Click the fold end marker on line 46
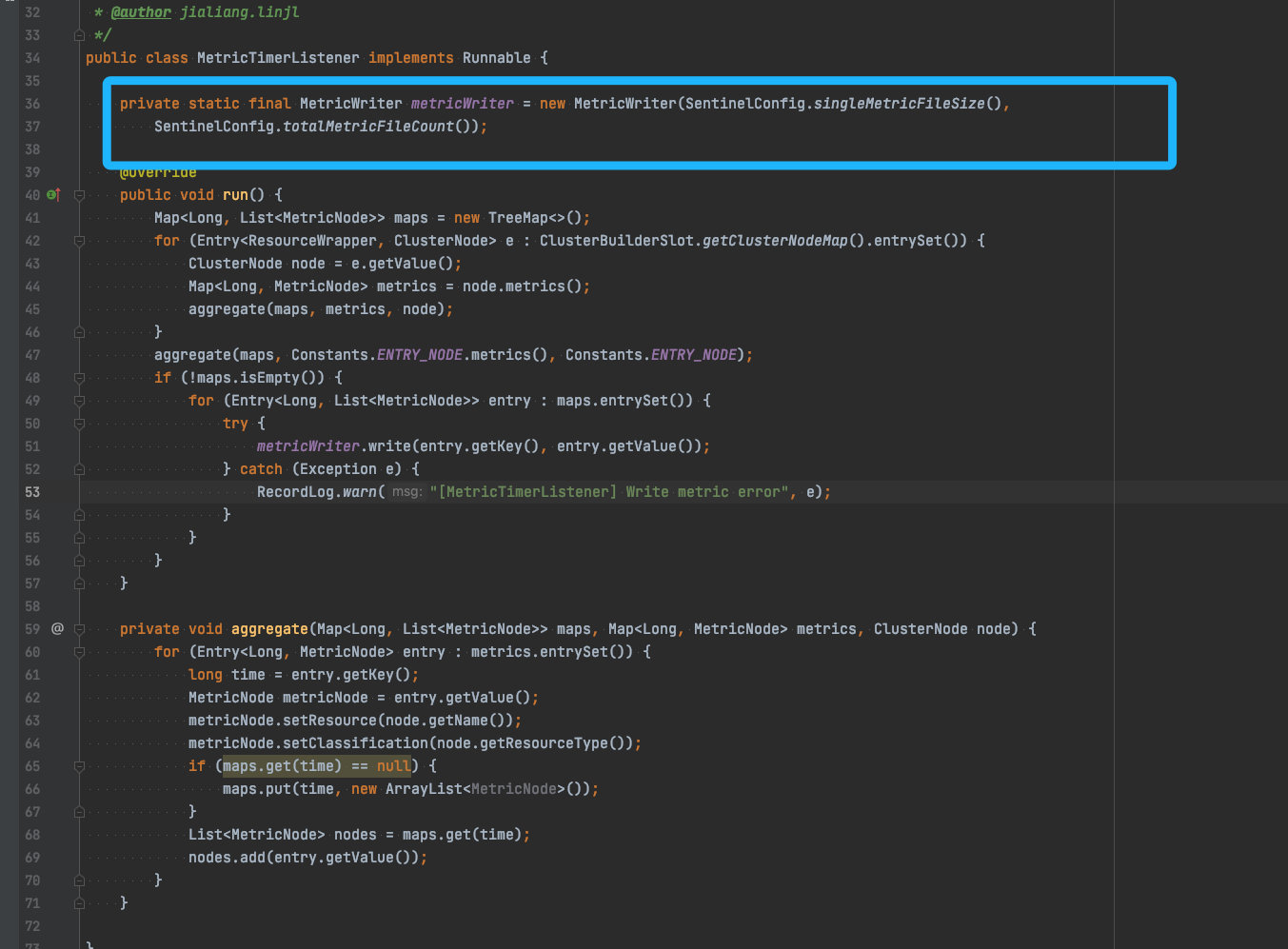 (80, 332)
